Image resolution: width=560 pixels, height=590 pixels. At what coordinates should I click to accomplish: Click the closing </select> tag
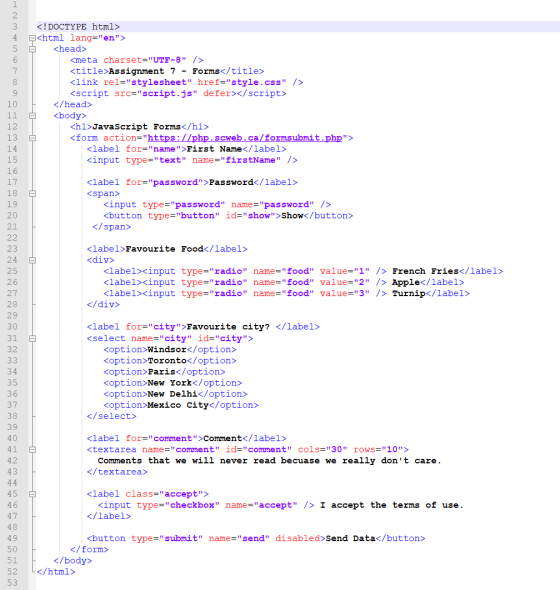pos(111,416)
